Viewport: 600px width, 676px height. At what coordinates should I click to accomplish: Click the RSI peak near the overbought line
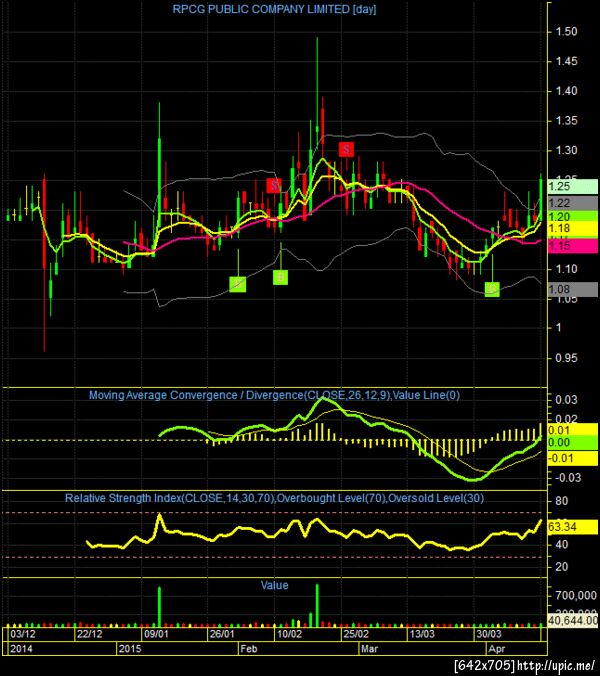(159, 516)
